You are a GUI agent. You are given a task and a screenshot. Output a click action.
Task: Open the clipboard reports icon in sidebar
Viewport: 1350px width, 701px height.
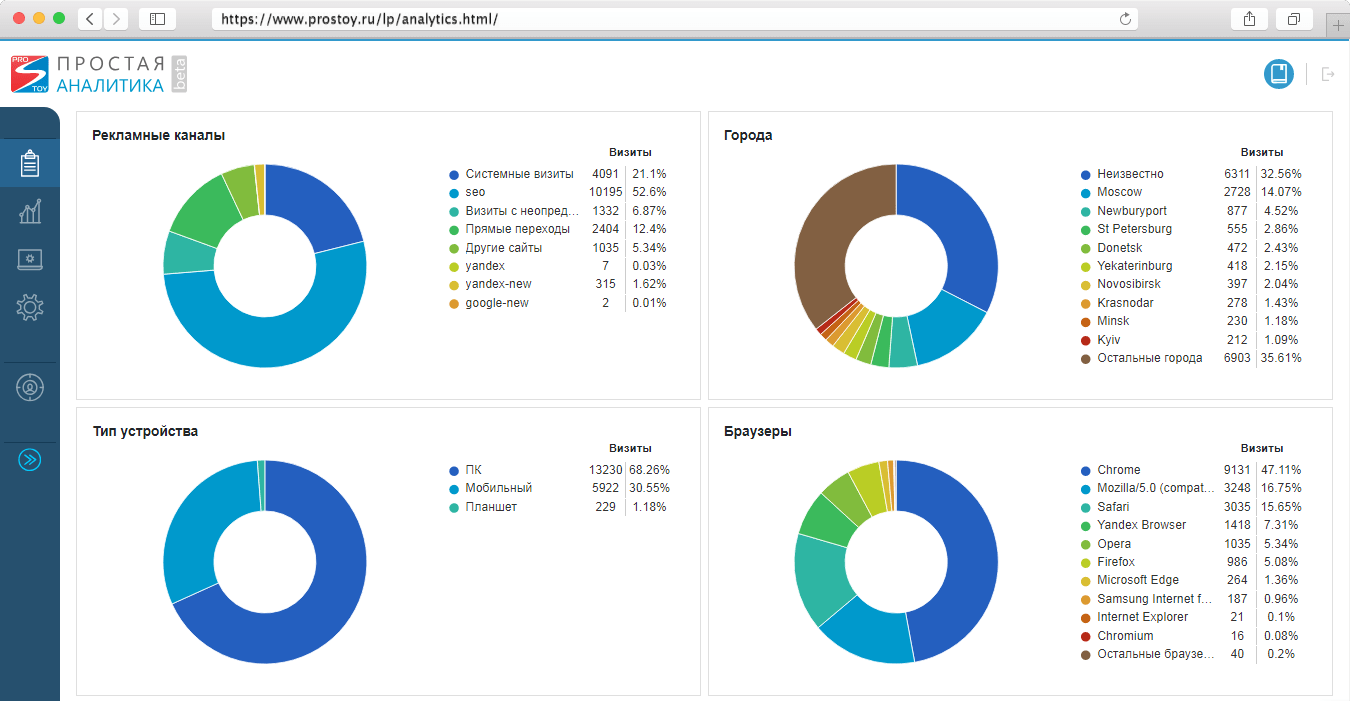tap(30, 163)
